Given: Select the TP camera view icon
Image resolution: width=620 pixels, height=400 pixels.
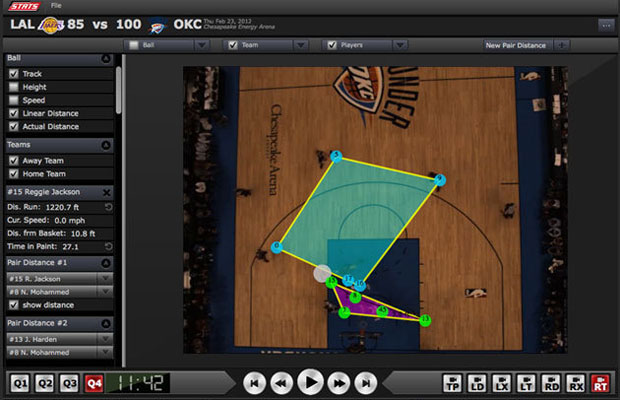Looking at the screenshot, I should click(451, 382).
